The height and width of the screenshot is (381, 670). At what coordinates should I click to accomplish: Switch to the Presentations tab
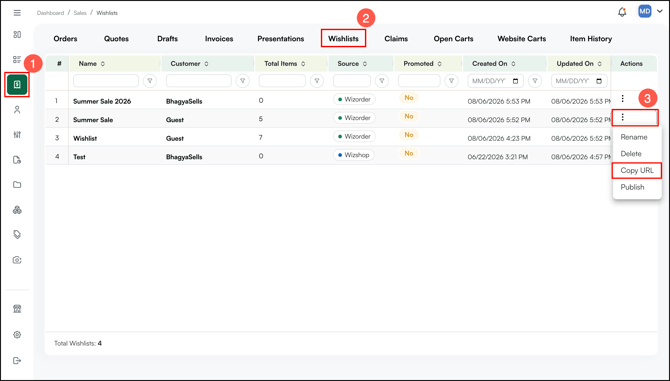[x=281, y=38]
